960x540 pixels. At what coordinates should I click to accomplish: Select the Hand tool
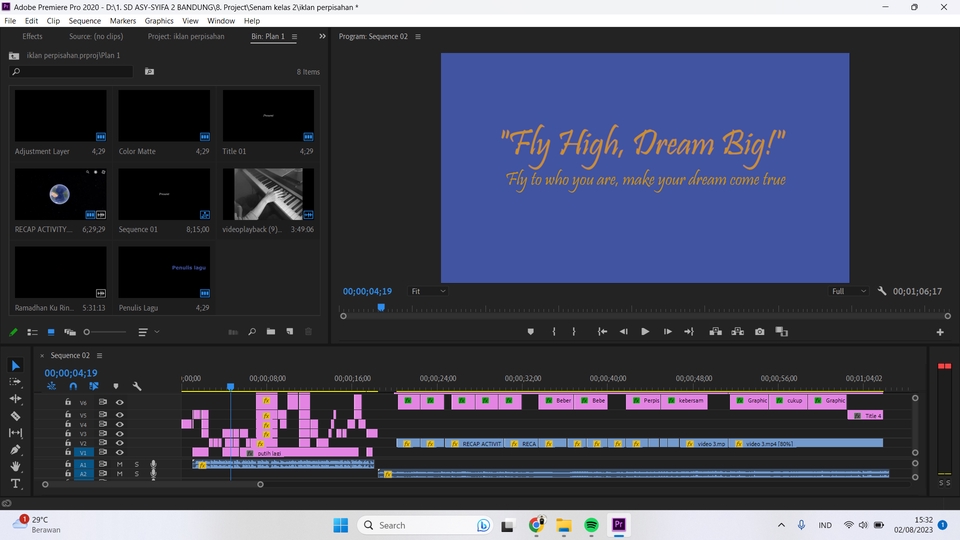(15, 467)
